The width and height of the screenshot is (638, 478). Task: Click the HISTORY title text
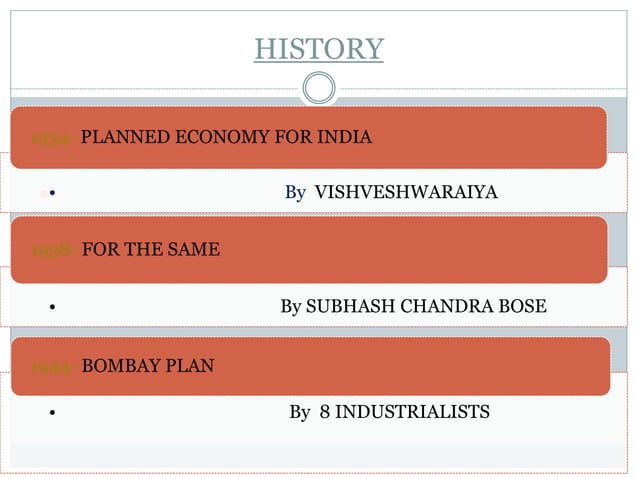tap(319, 49)
